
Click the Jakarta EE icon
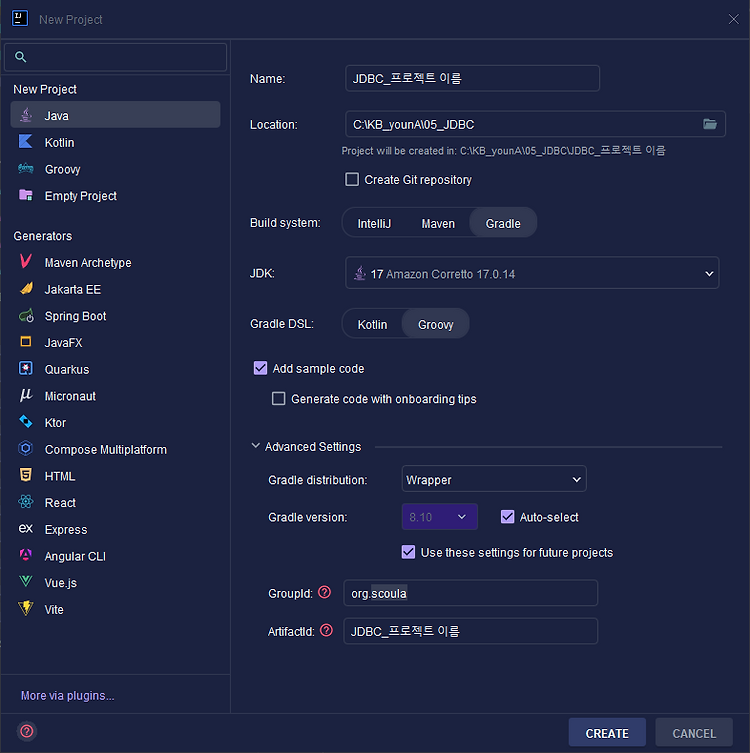(x=26, y=289)
